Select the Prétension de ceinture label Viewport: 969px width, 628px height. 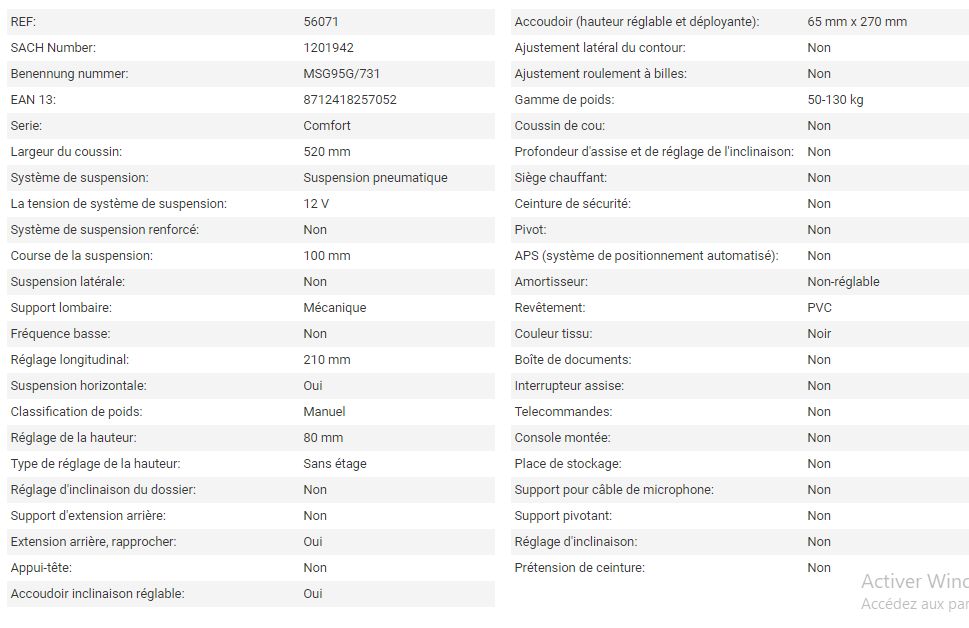[579, 568]
